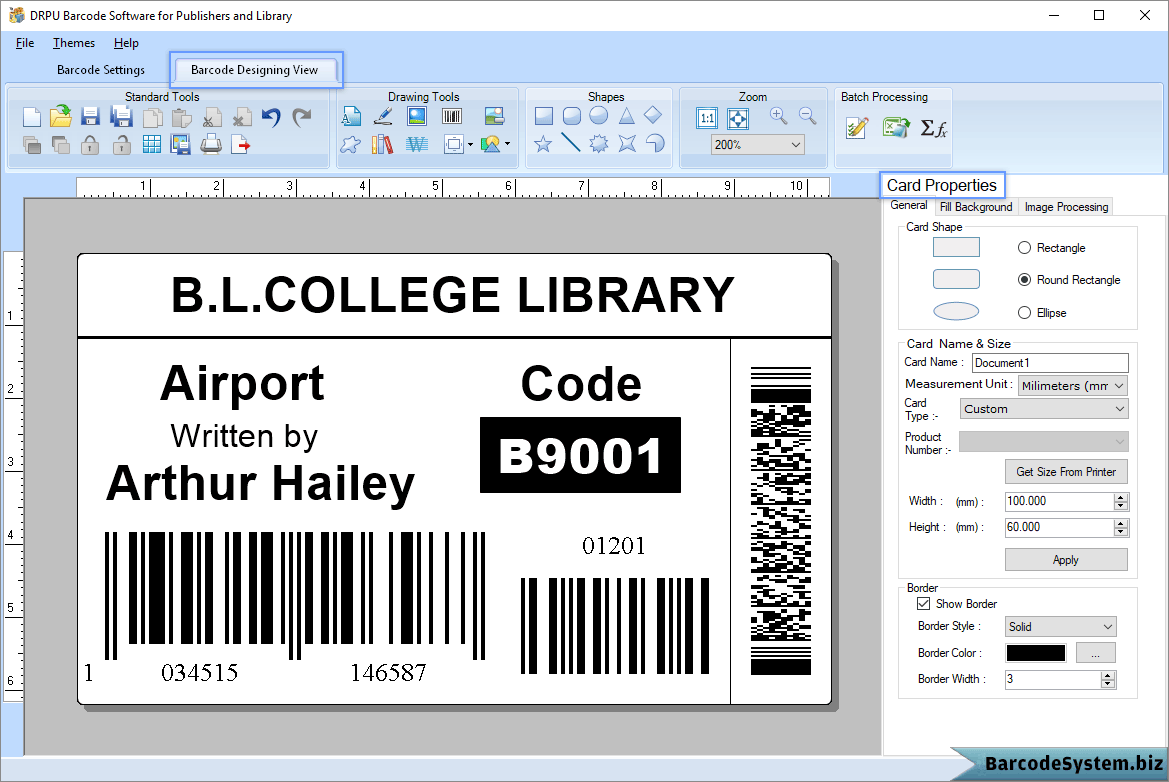Apply the card size settings

1066,560
